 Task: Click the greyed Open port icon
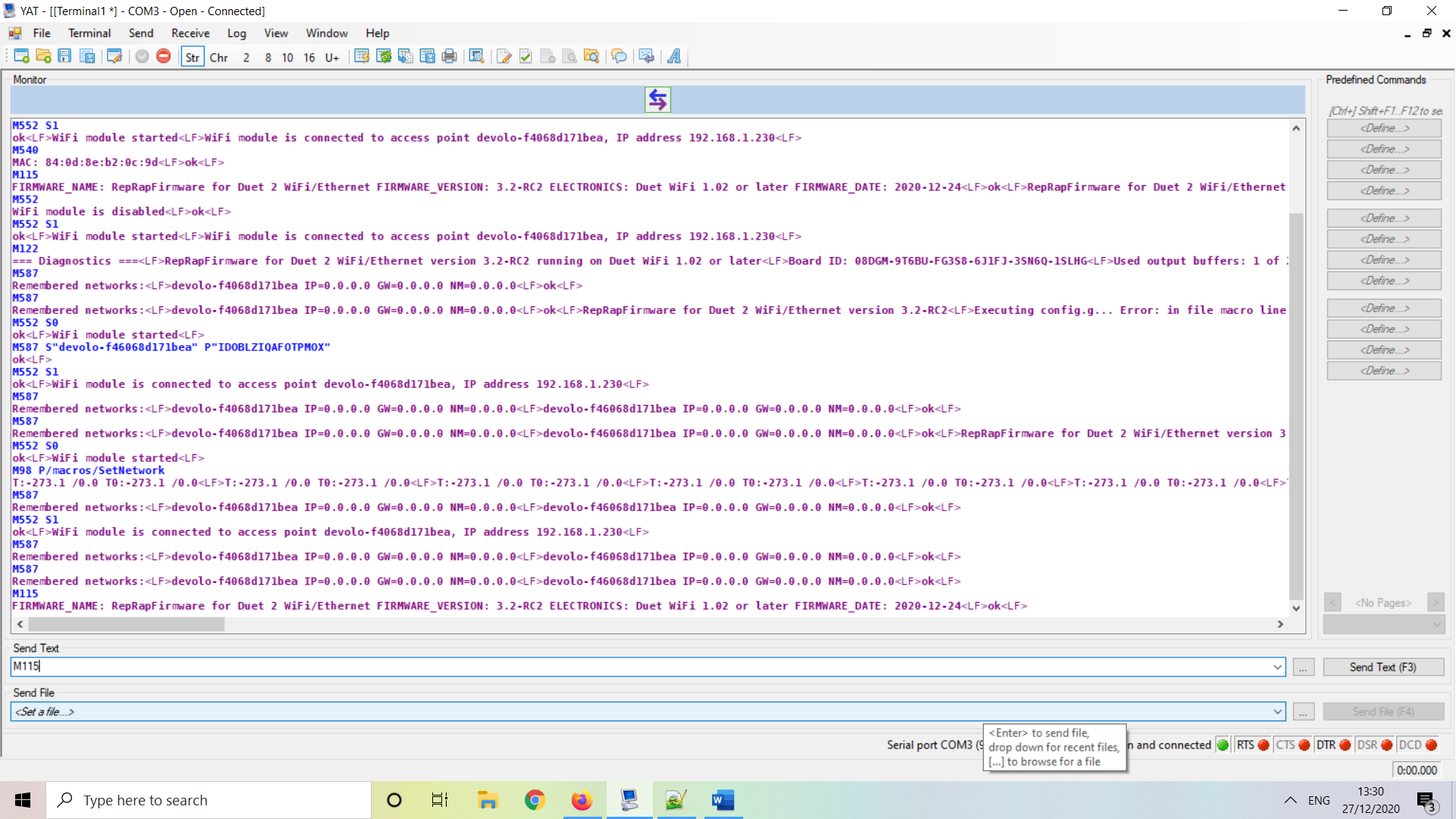142,57
